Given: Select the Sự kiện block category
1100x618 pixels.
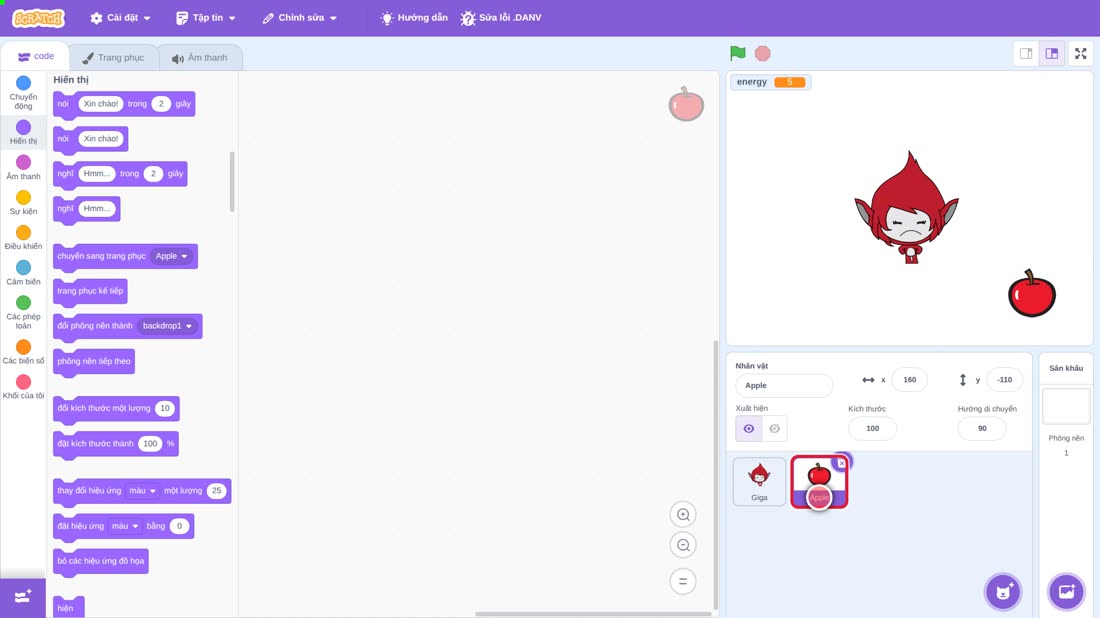Looking at the screenshot, I should click(23, 203).
